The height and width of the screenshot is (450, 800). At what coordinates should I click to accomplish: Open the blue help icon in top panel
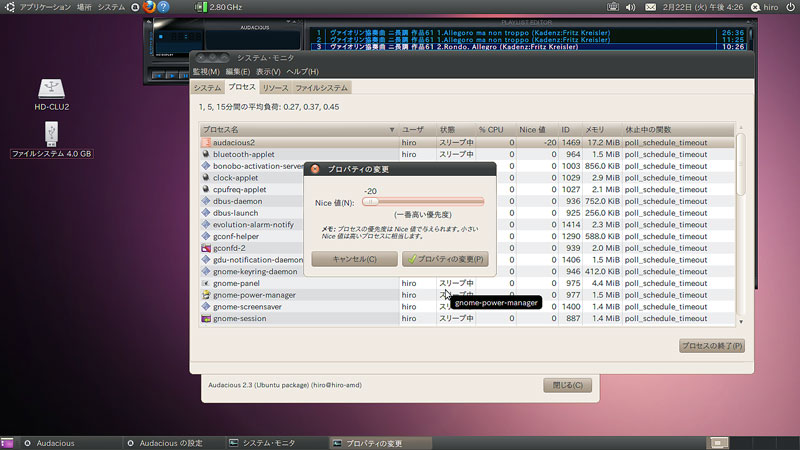pos(164,7)
